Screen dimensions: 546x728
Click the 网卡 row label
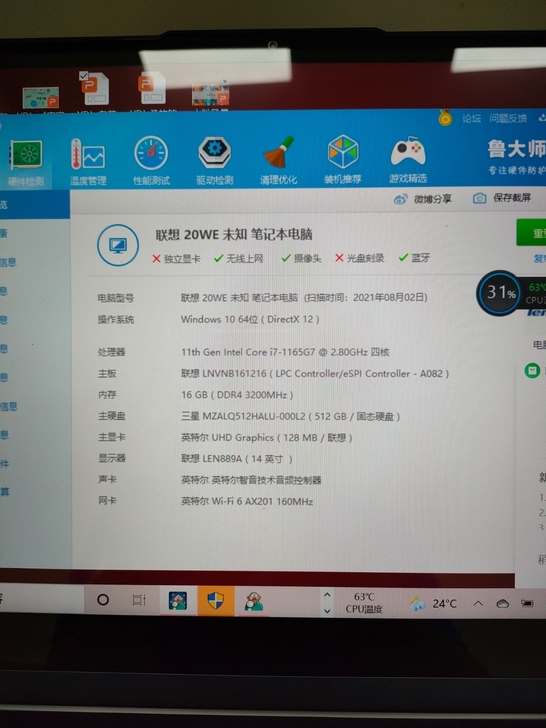(x=107, y=500)
